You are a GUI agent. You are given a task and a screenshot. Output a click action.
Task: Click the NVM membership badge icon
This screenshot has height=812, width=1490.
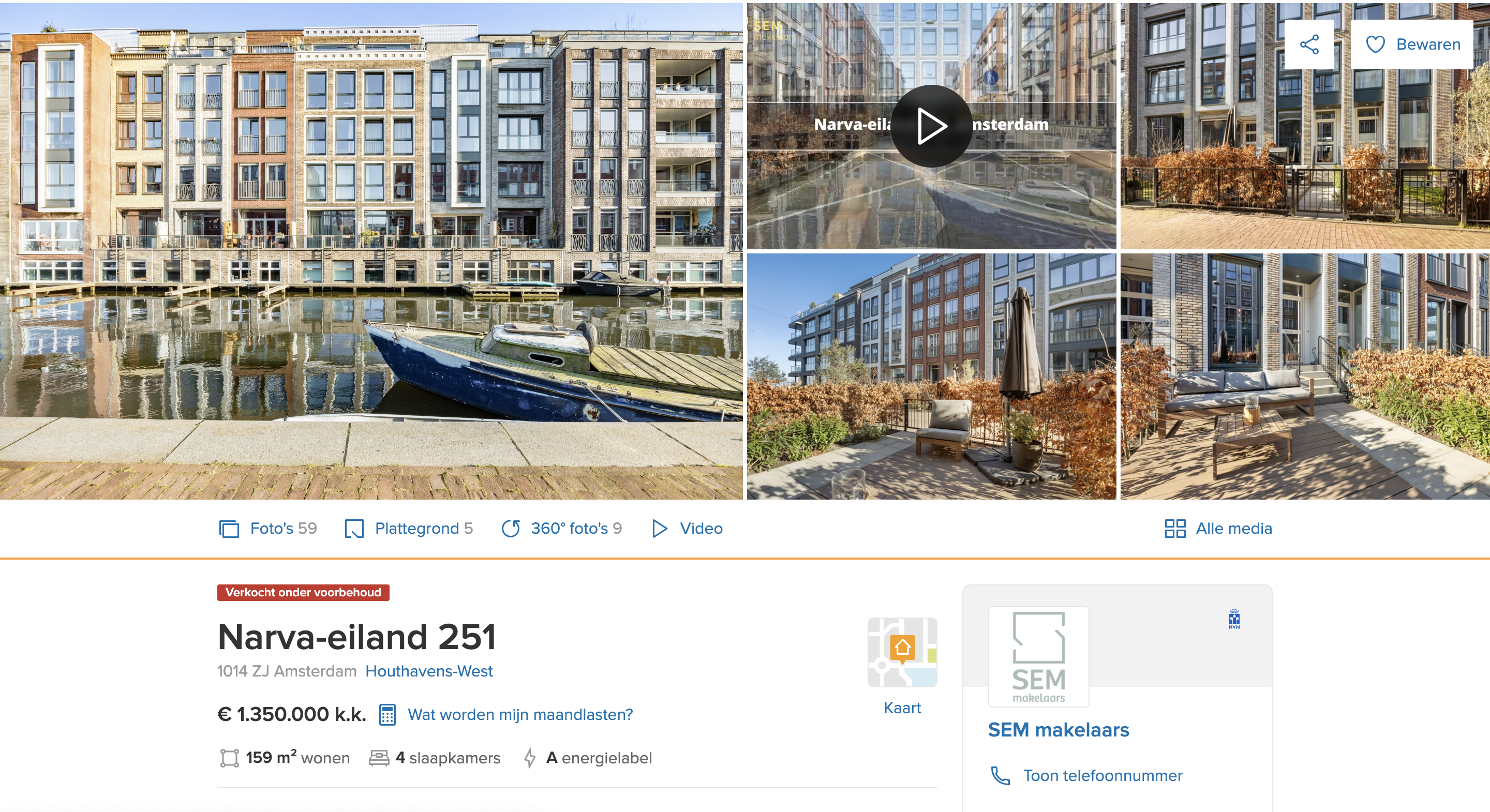1234,619
